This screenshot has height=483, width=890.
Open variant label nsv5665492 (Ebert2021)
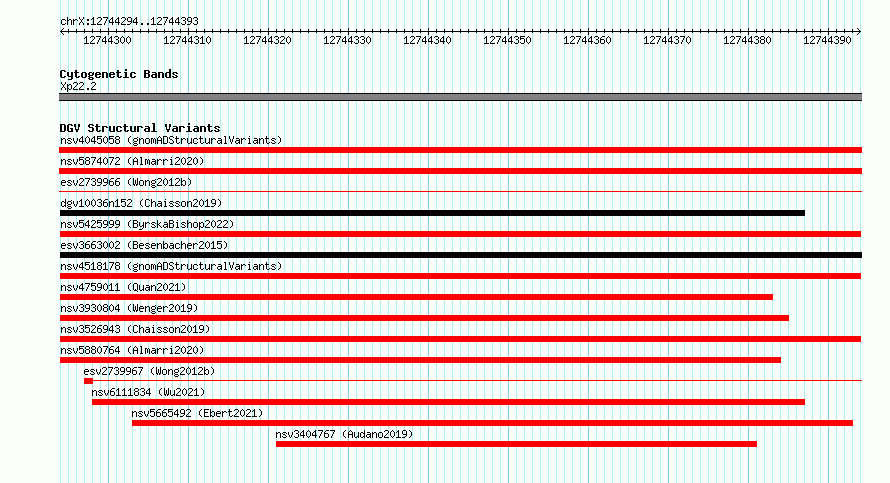pyautogui.click(x=198, y=413)
